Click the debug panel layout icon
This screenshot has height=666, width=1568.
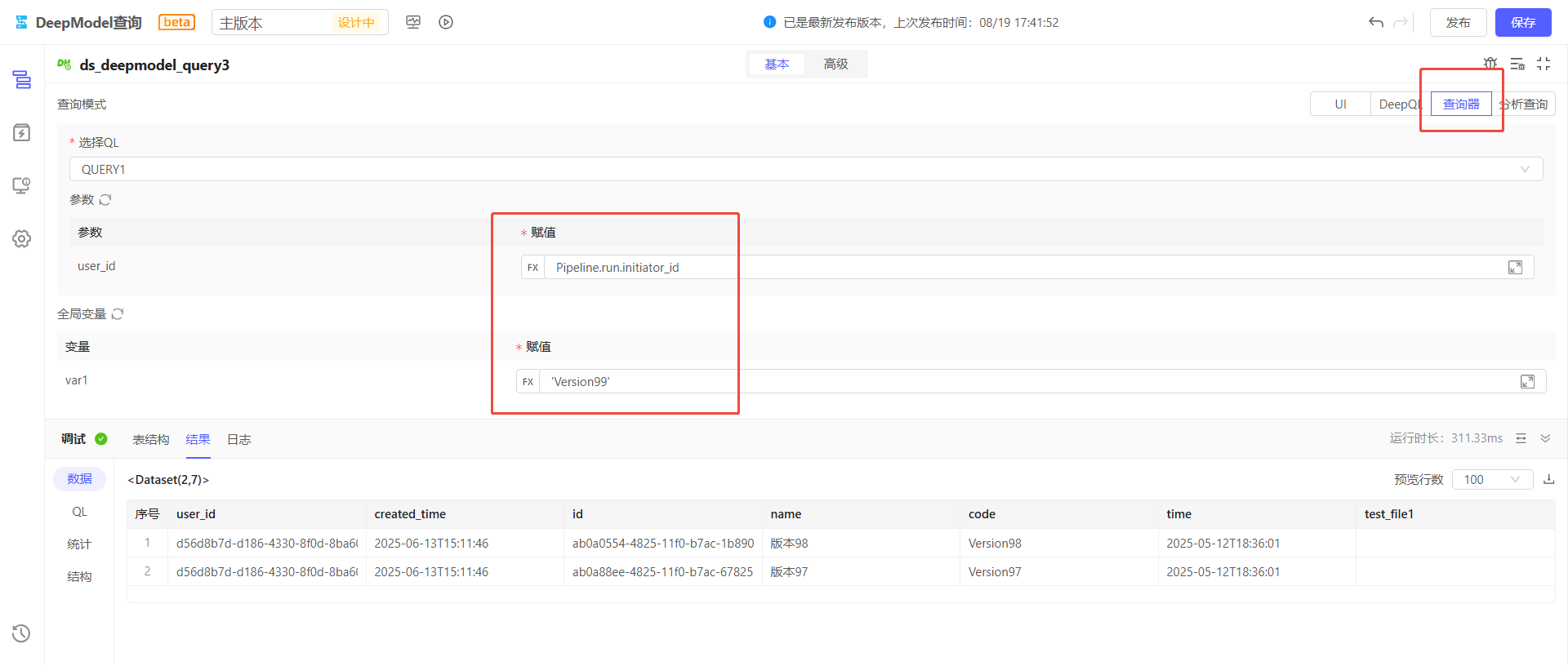(x=1521, y=438)
